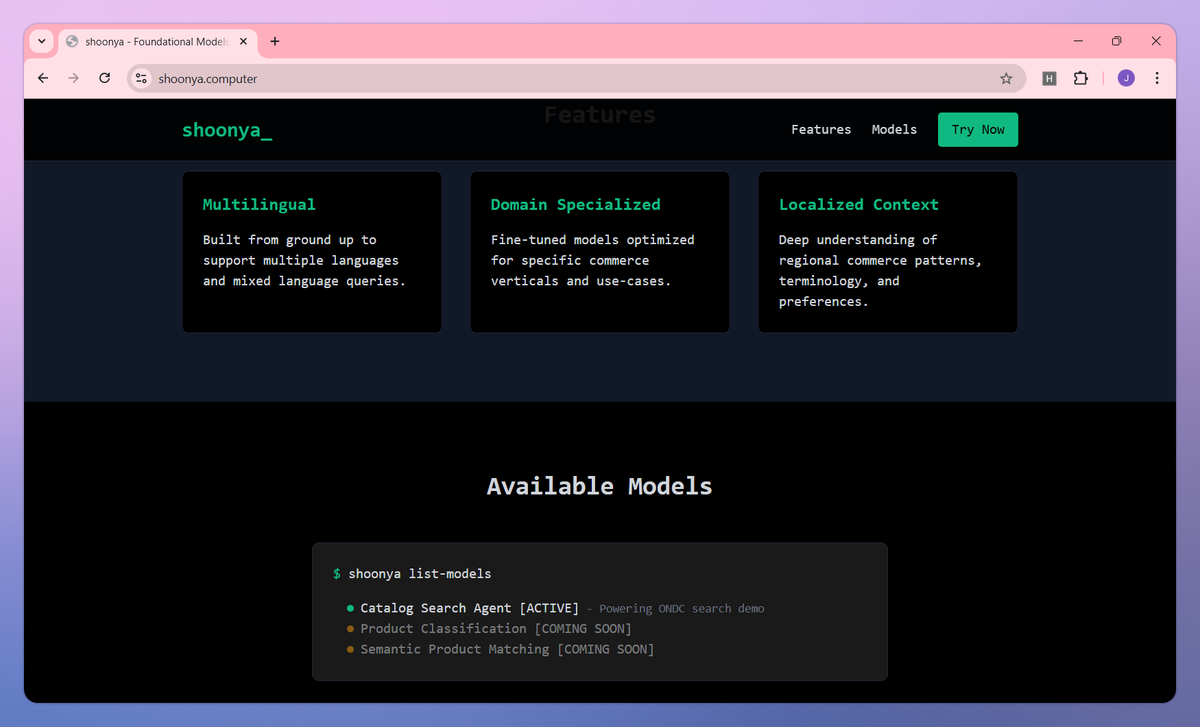Image resolution: width=1200 pixels, height=727 pixels.
Task: Expand the tab search dropdown arrow
Action: pyautogui.click(x=41, y=41)
